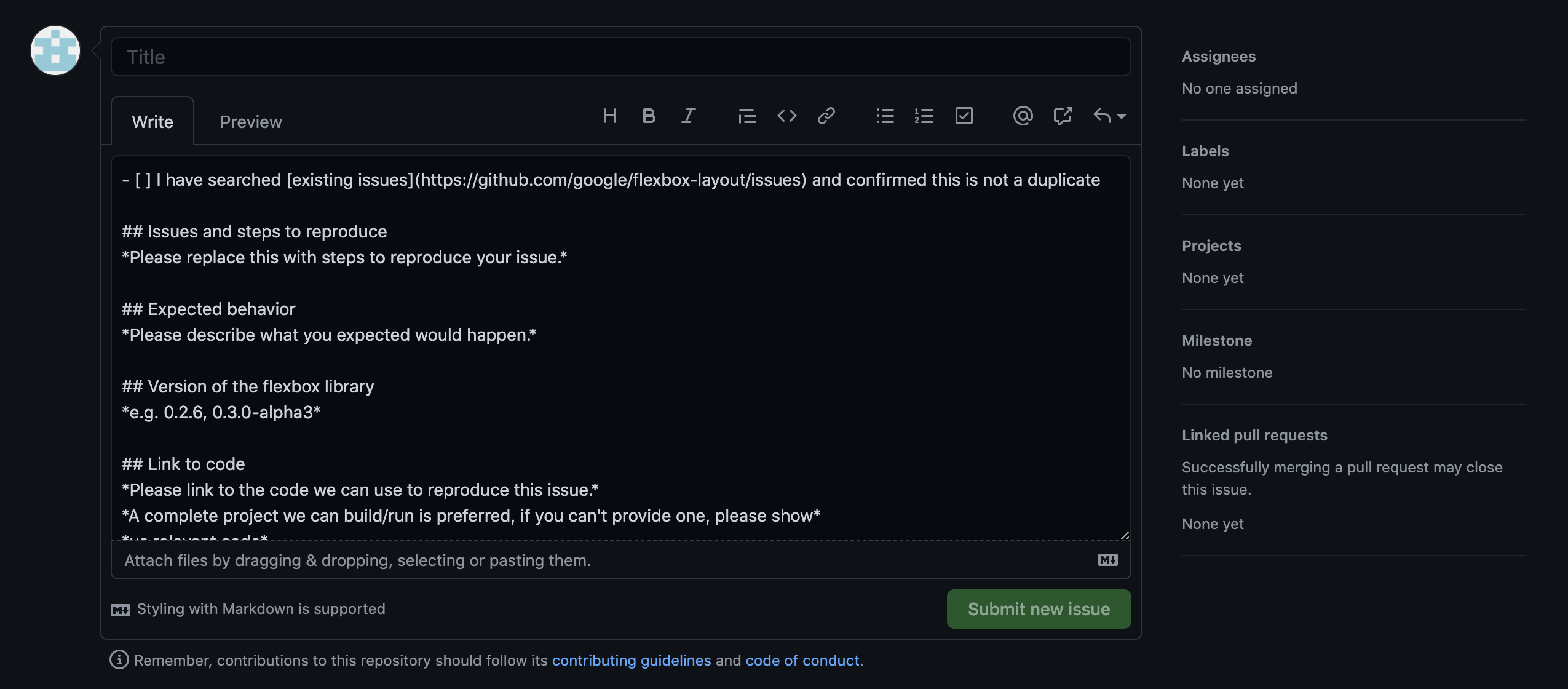Screen dimensions: 1568x689
Task: Add a task list checkbox item
Action: [964, 116]
